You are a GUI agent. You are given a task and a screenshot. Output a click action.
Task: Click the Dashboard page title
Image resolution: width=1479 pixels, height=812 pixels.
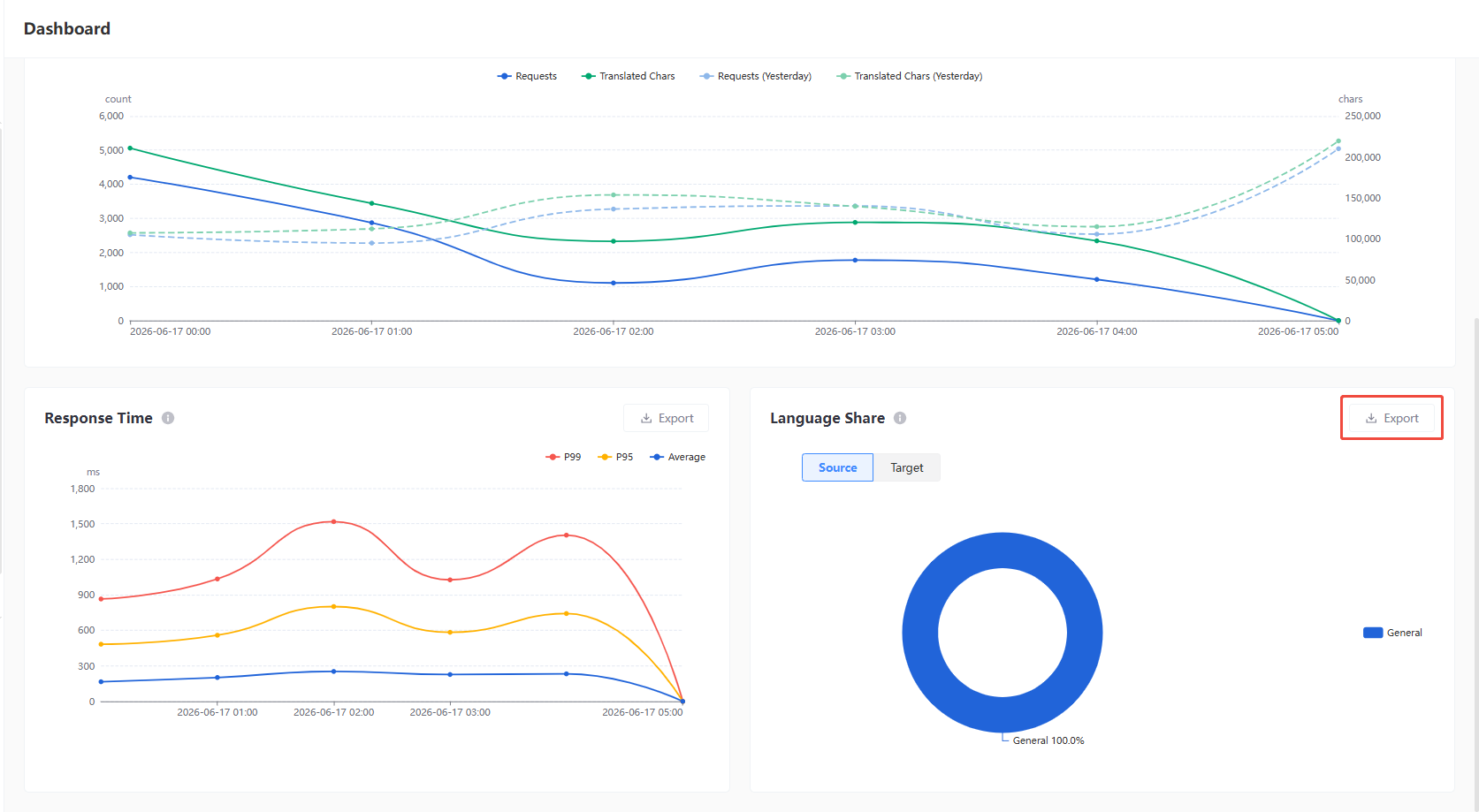tap(67, 28)
